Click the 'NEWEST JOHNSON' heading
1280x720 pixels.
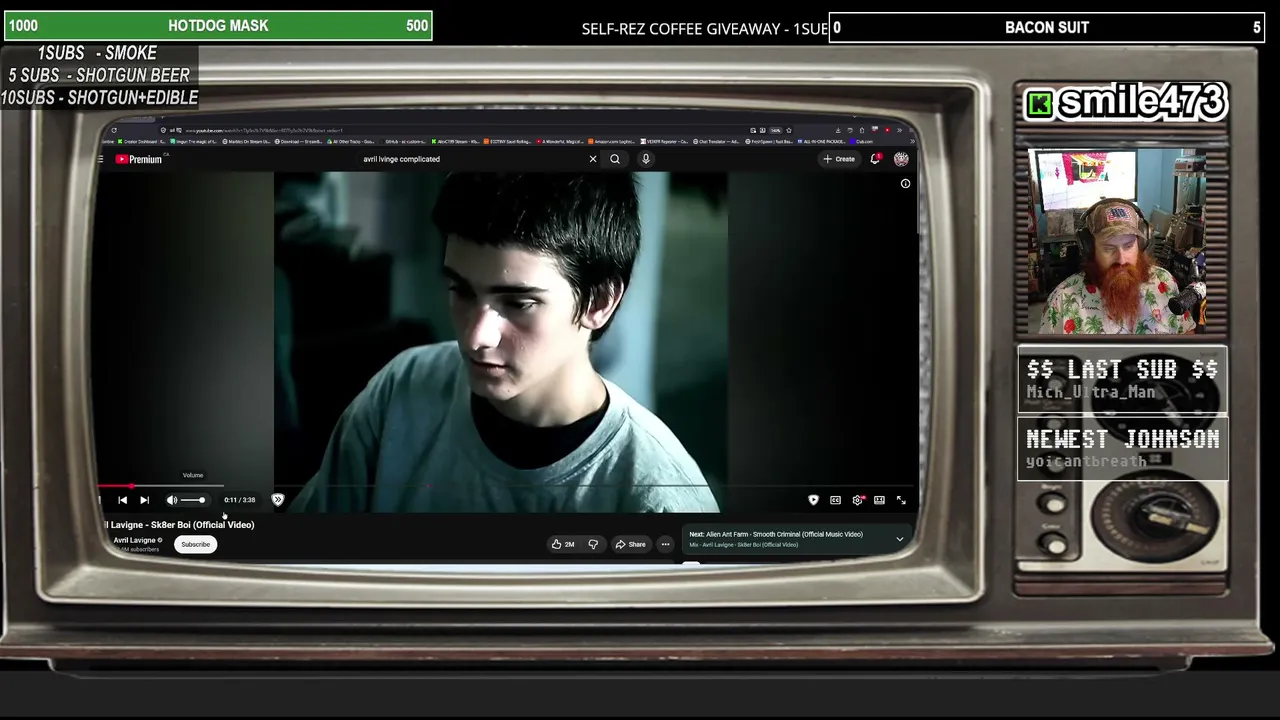(1122, 439)
